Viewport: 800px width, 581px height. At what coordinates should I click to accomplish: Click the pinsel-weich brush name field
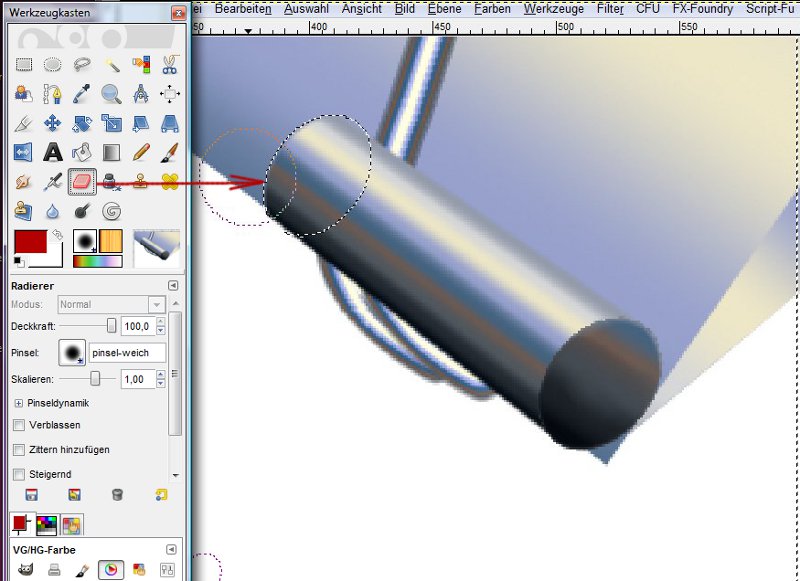click(126, 353)
